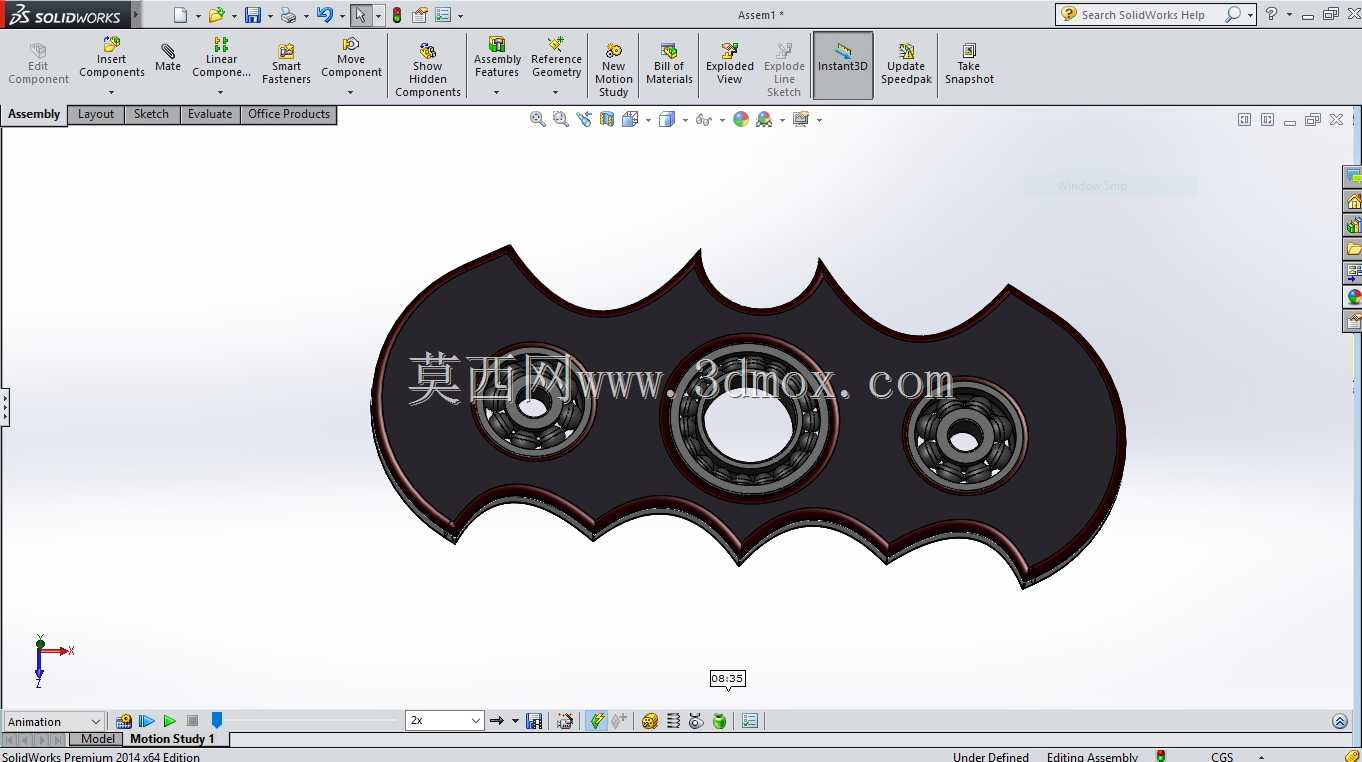Click Show Hidden Components
1362x762 pixels.
(x=428, y=70)
